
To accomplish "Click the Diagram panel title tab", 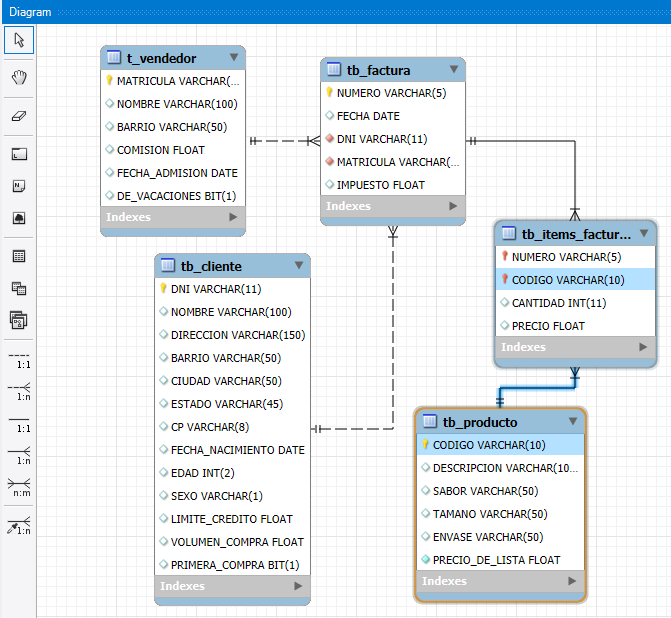I will click(x=30, y=12).
